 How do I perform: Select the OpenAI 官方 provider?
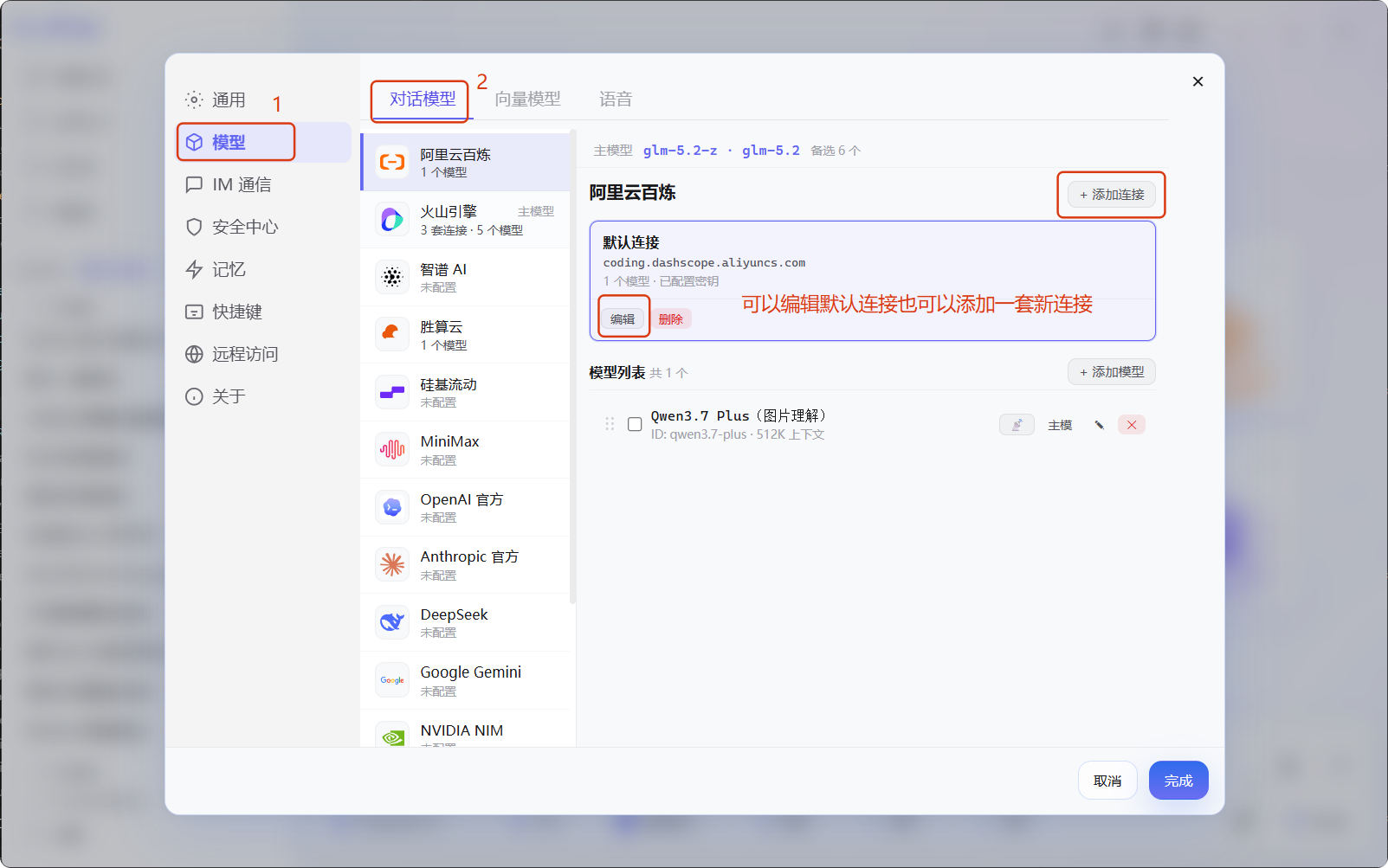tap(465, 507)
